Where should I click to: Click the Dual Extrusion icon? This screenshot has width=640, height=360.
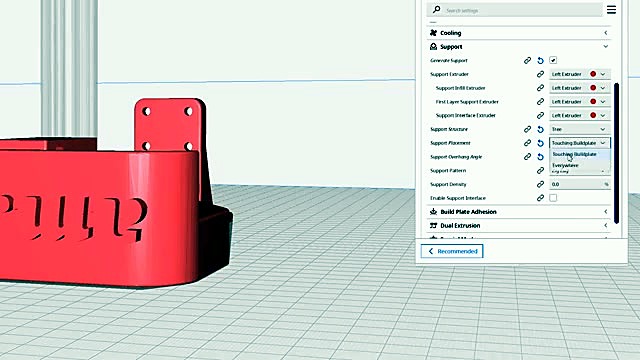[x=433, y=225]
